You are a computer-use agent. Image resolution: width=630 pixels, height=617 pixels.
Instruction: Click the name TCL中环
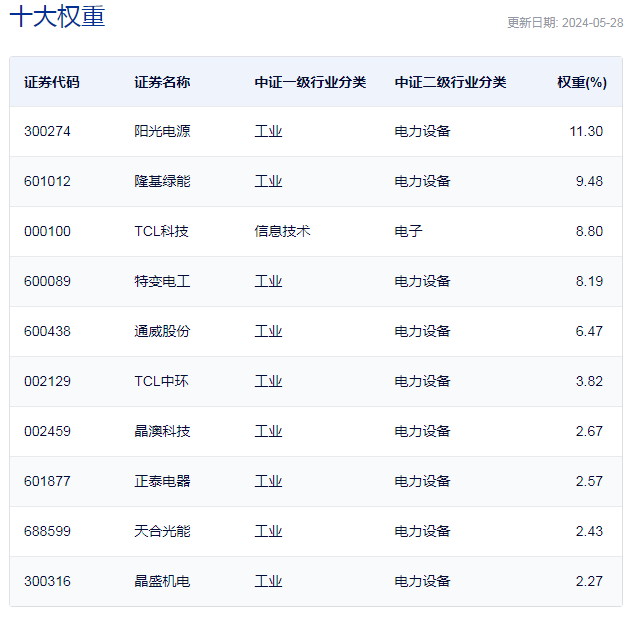point(162,381)
